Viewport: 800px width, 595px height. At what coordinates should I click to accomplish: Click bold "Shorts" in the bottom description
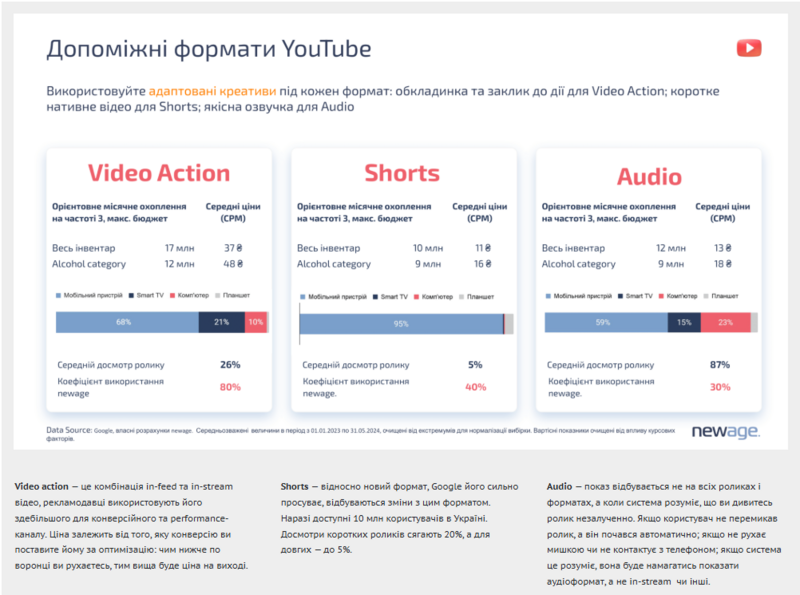294,487
